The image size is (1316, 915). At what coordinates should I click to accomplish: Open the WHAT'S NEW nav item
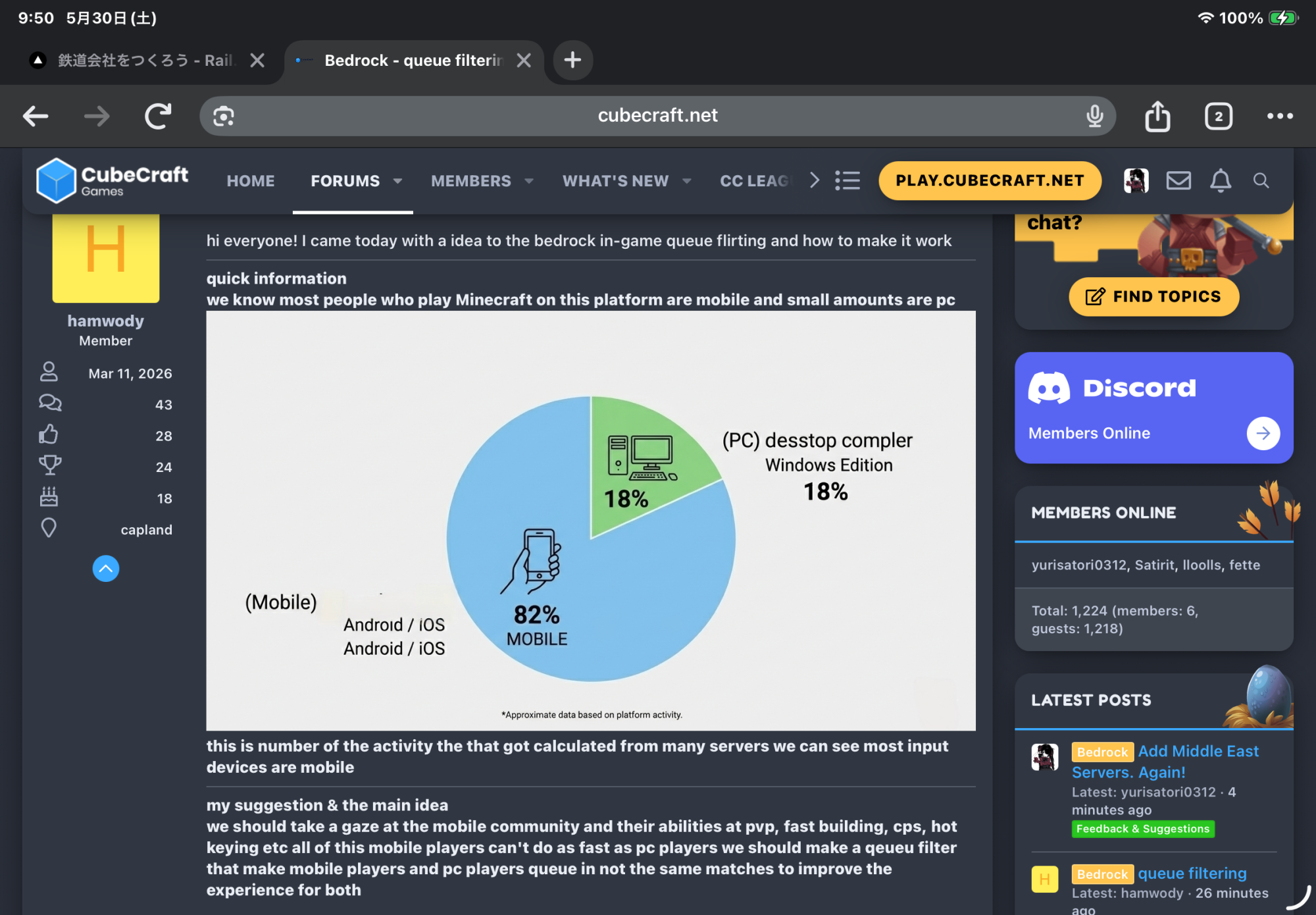click(x=615, y=181)
